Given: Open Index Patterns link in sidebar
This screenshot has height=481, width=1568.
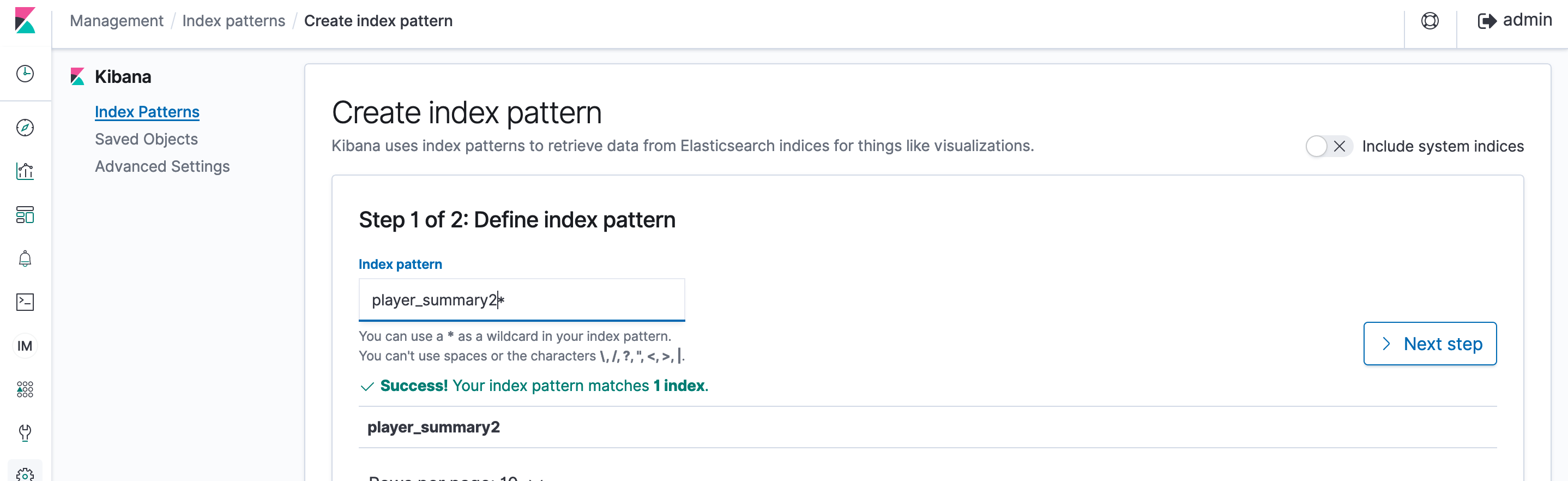Looking at the screenshot, I should tap(147, 112).
